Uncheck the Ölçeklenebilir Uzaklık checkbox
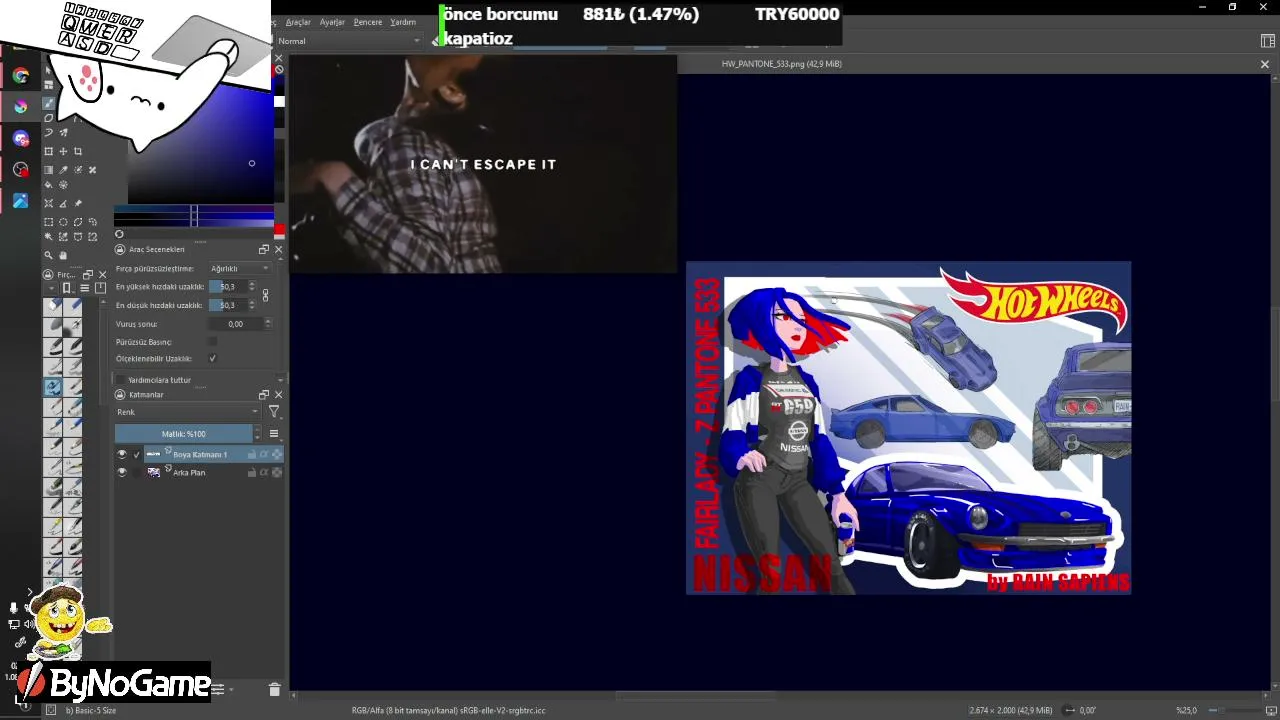Screen dimensions: 1280x720 (x=212, y=358)
